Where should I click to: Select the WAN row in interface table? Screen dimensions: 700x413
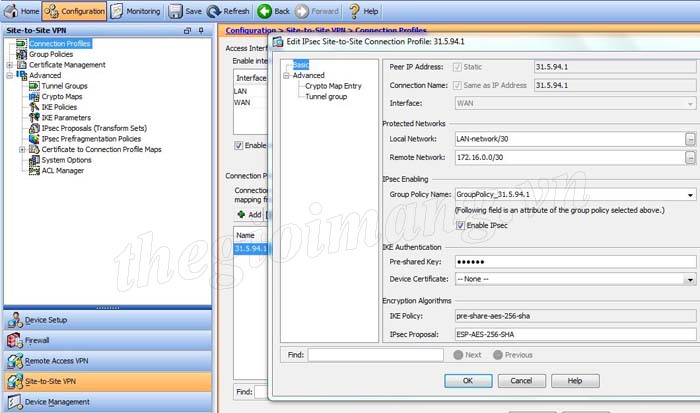[x=250, y=103]
